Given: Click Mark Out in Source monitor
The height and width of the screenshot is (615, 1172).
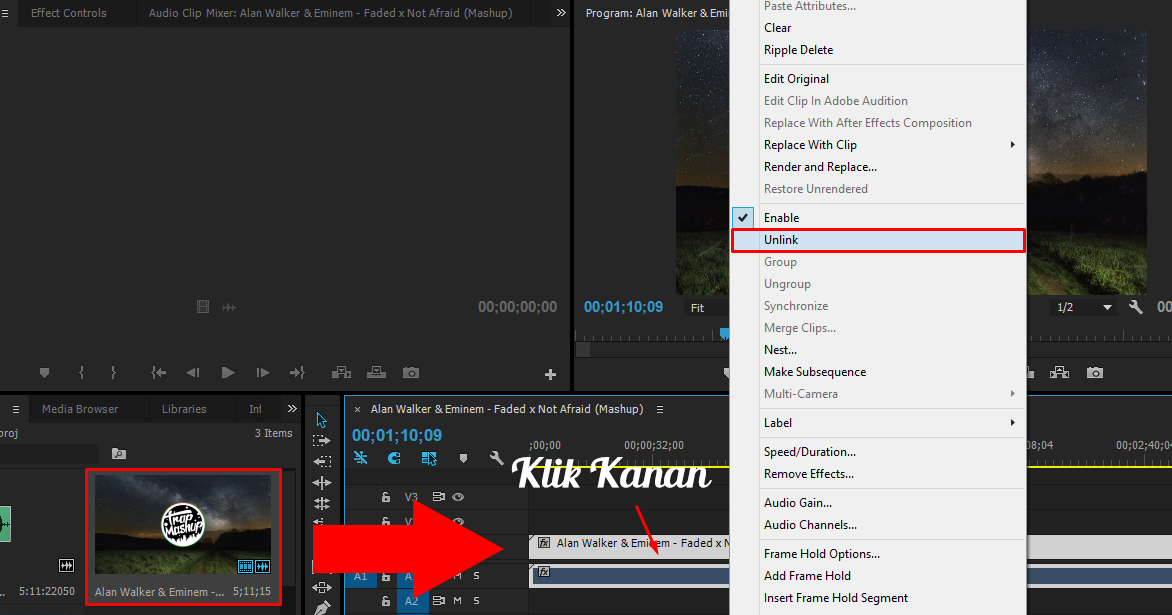Looking at the screenshot, I should point(113,372).
